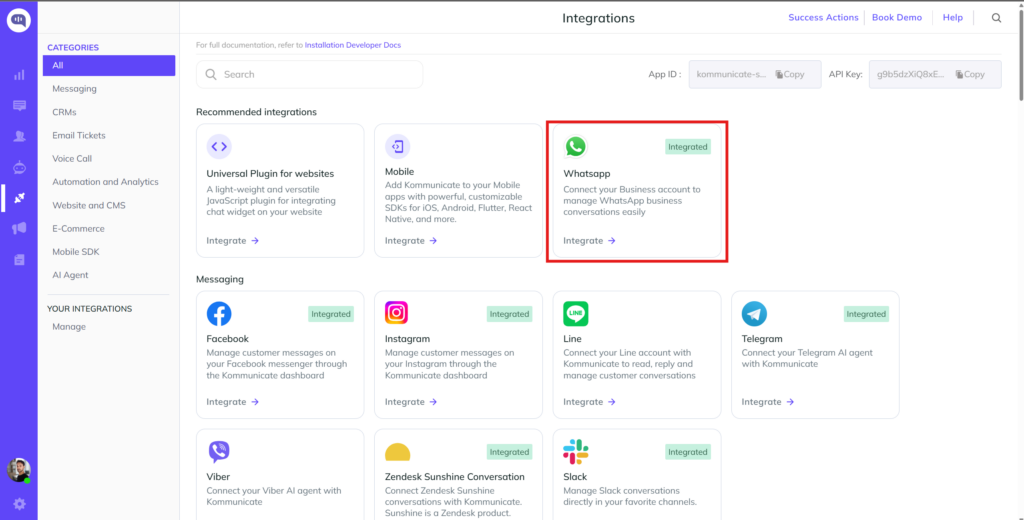Click the Mobile SDK card icon
The height and width of the screenshot is (520, 1024).
pos(398,146)
